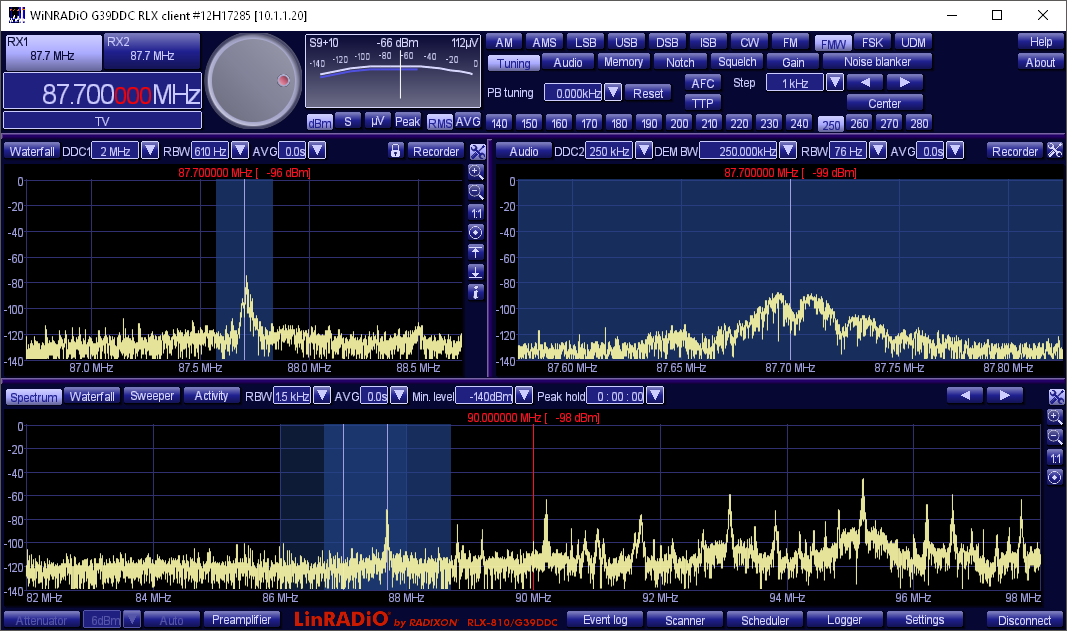
Task: Open the Memory tab in the receiver controls
Action: (x=623, y=61)
